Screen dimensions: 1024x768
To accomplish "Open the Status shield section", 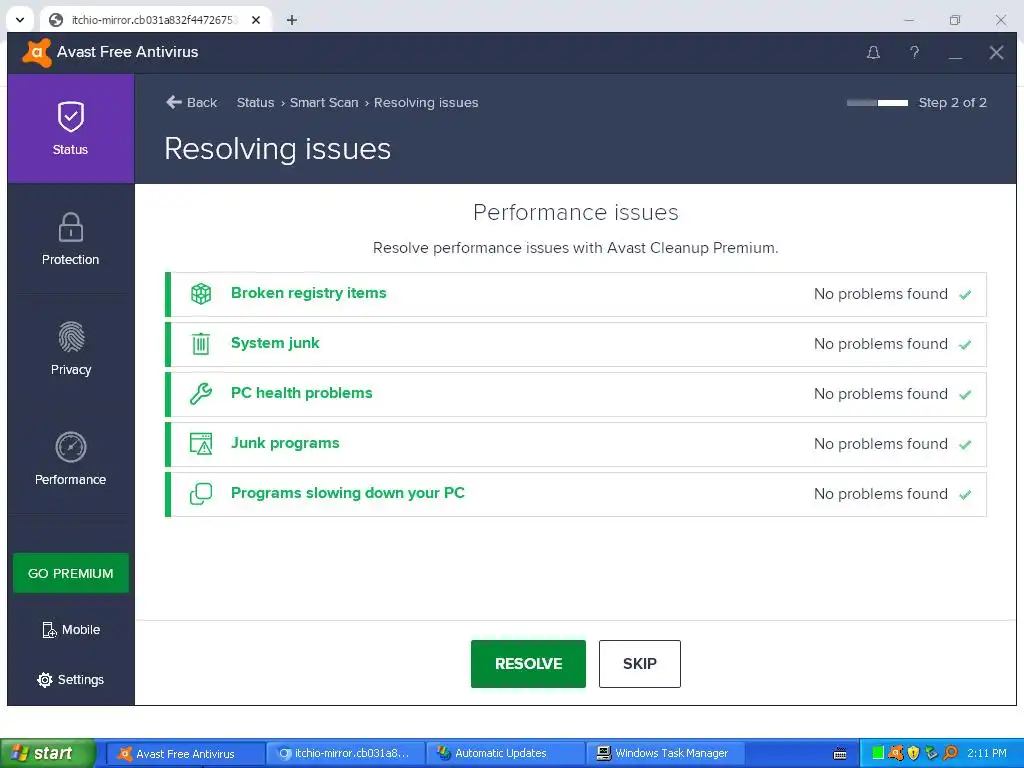I will [71, 128].
